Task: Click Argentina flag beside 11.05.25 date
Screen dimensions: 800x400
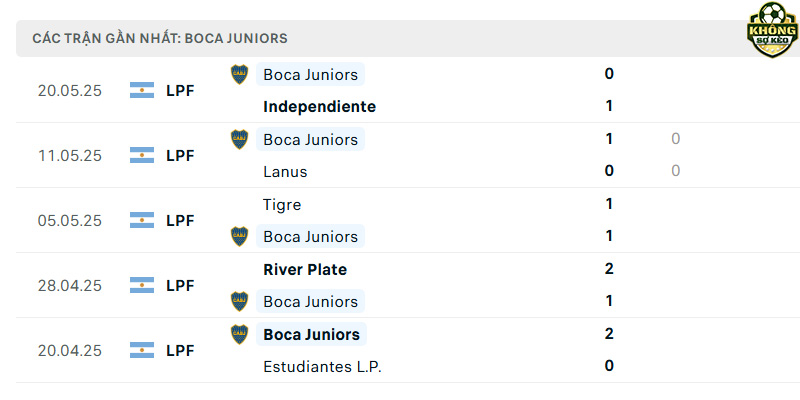Action: 142,155
